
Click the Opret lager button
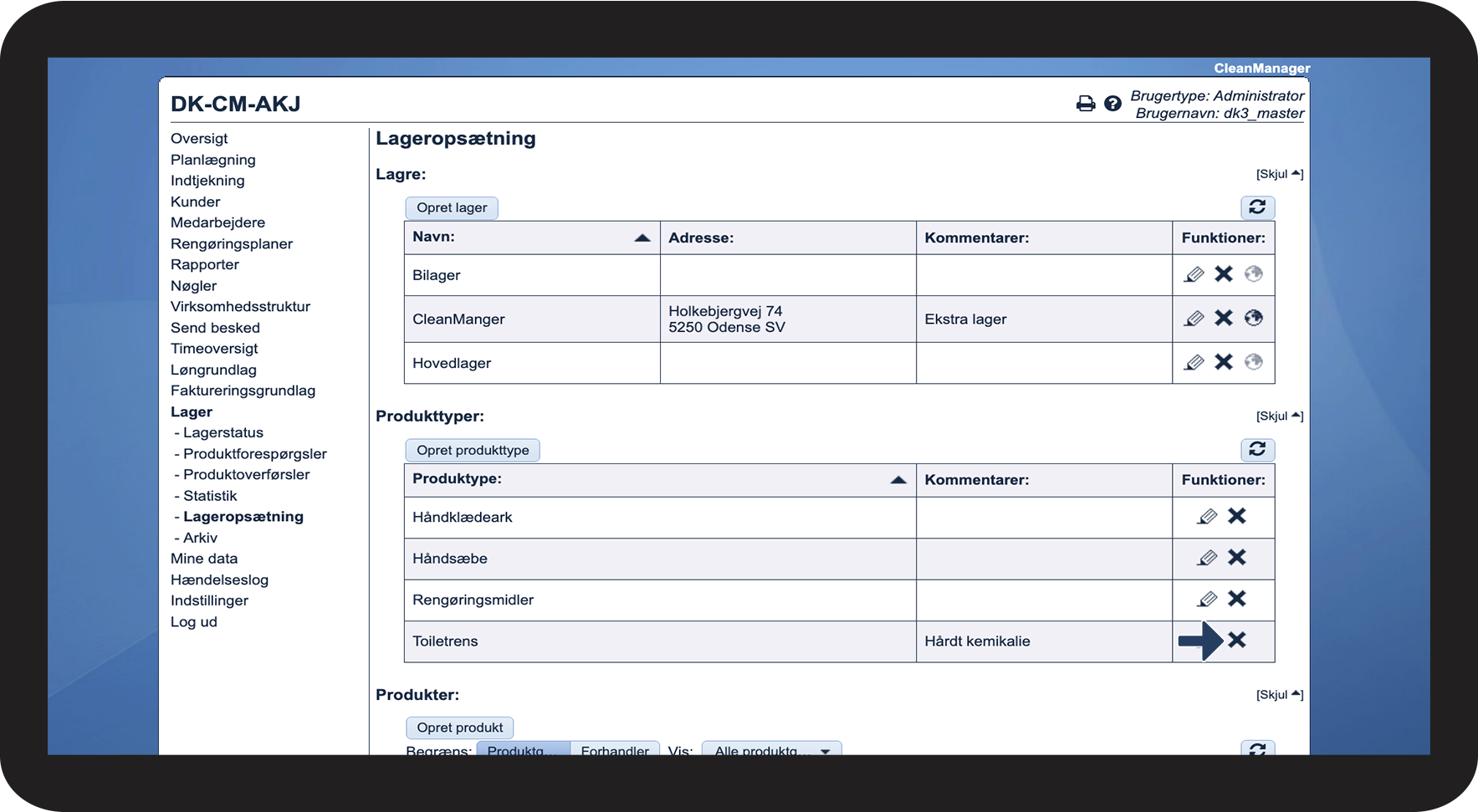click(x=452, y=208)
